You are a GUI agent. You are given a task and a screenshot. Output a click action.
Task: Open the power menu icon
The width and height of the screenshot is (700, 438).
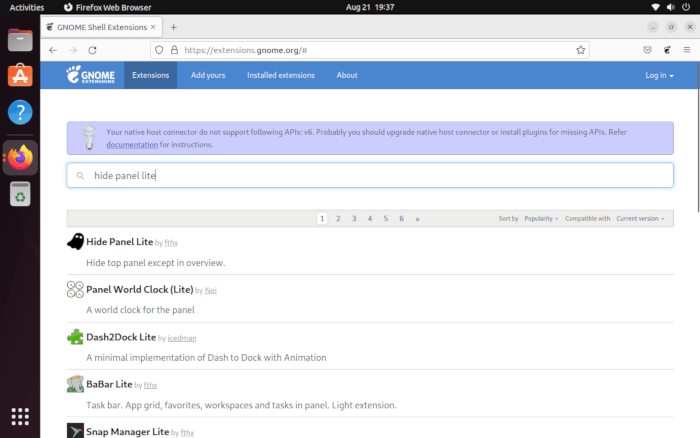click(x=686, y=7)
